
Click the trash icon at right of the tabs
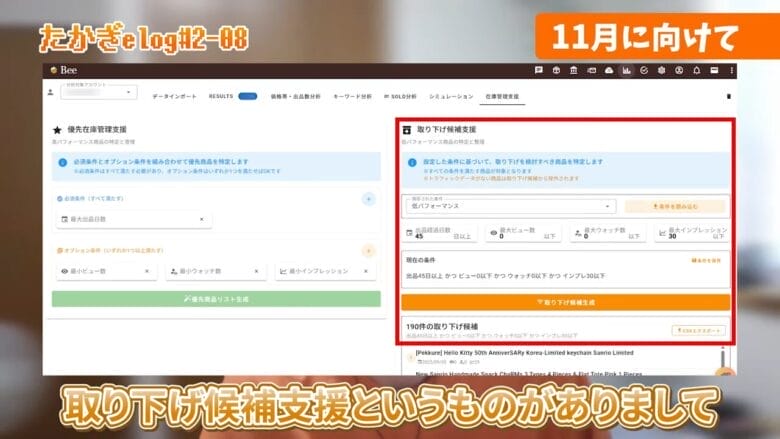click(x=728, y=96)
